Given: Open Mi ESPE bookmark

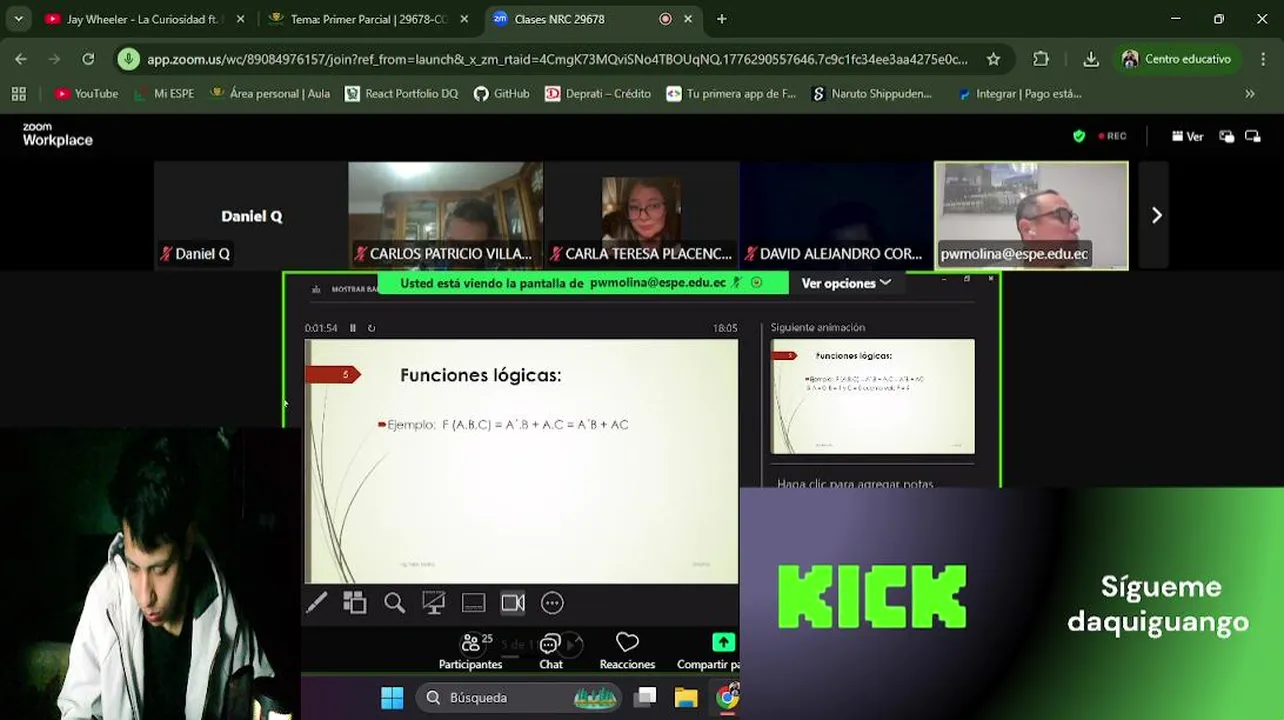Looking at the screenshot, I should [x=163, y=94].
